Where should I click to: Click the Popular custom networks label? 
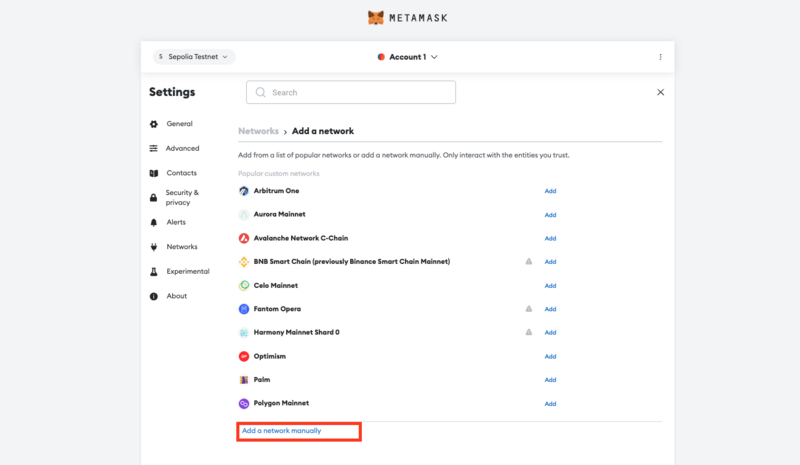point(279,174)
